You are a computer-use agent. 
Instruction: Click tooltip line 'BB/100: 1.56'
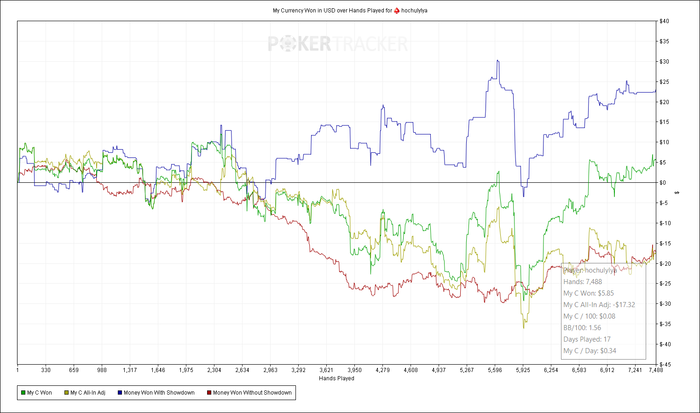[x=582, y=328]
